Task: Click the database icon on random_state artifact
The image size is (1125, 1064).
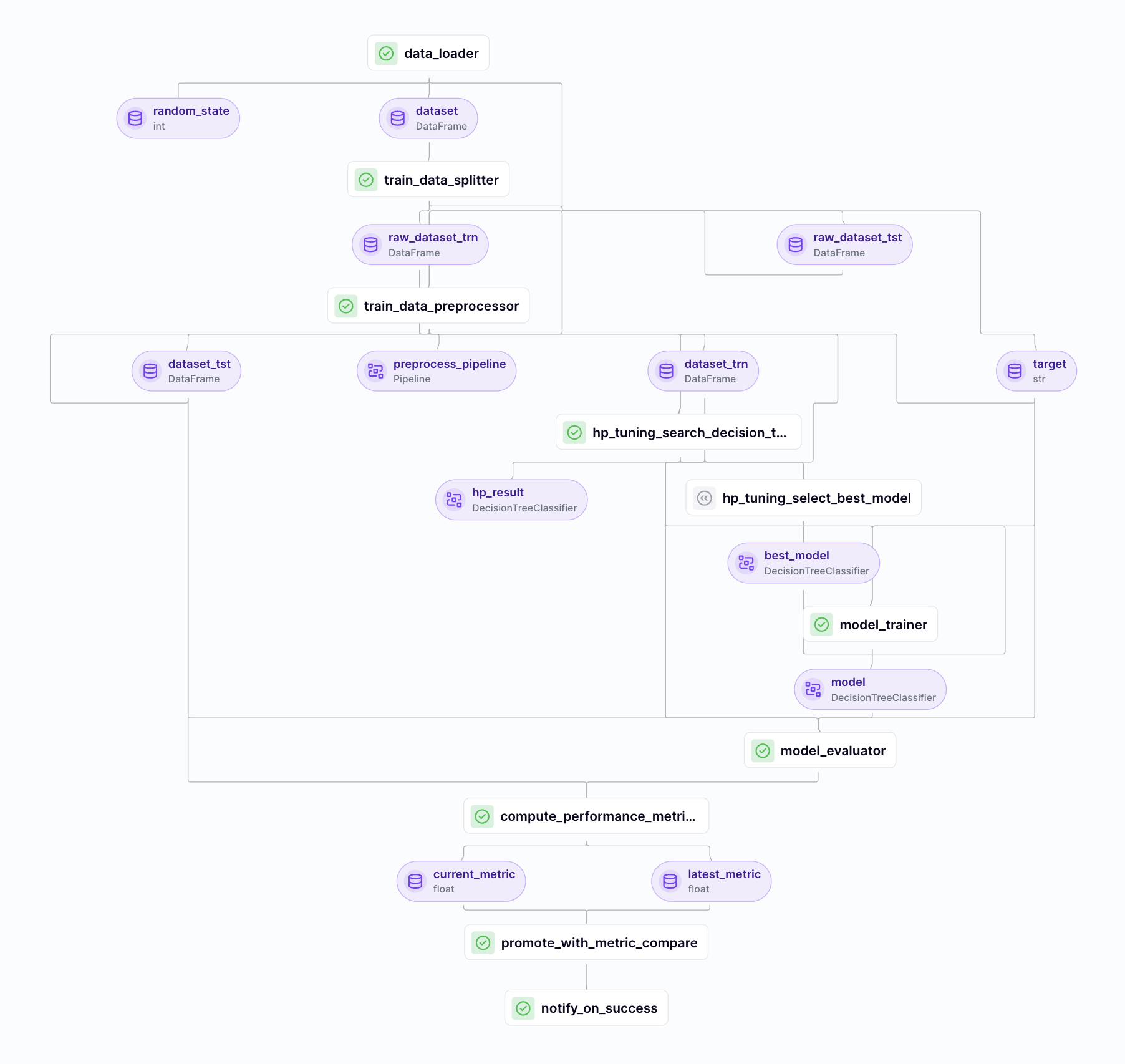Action: tap(135, 118)
